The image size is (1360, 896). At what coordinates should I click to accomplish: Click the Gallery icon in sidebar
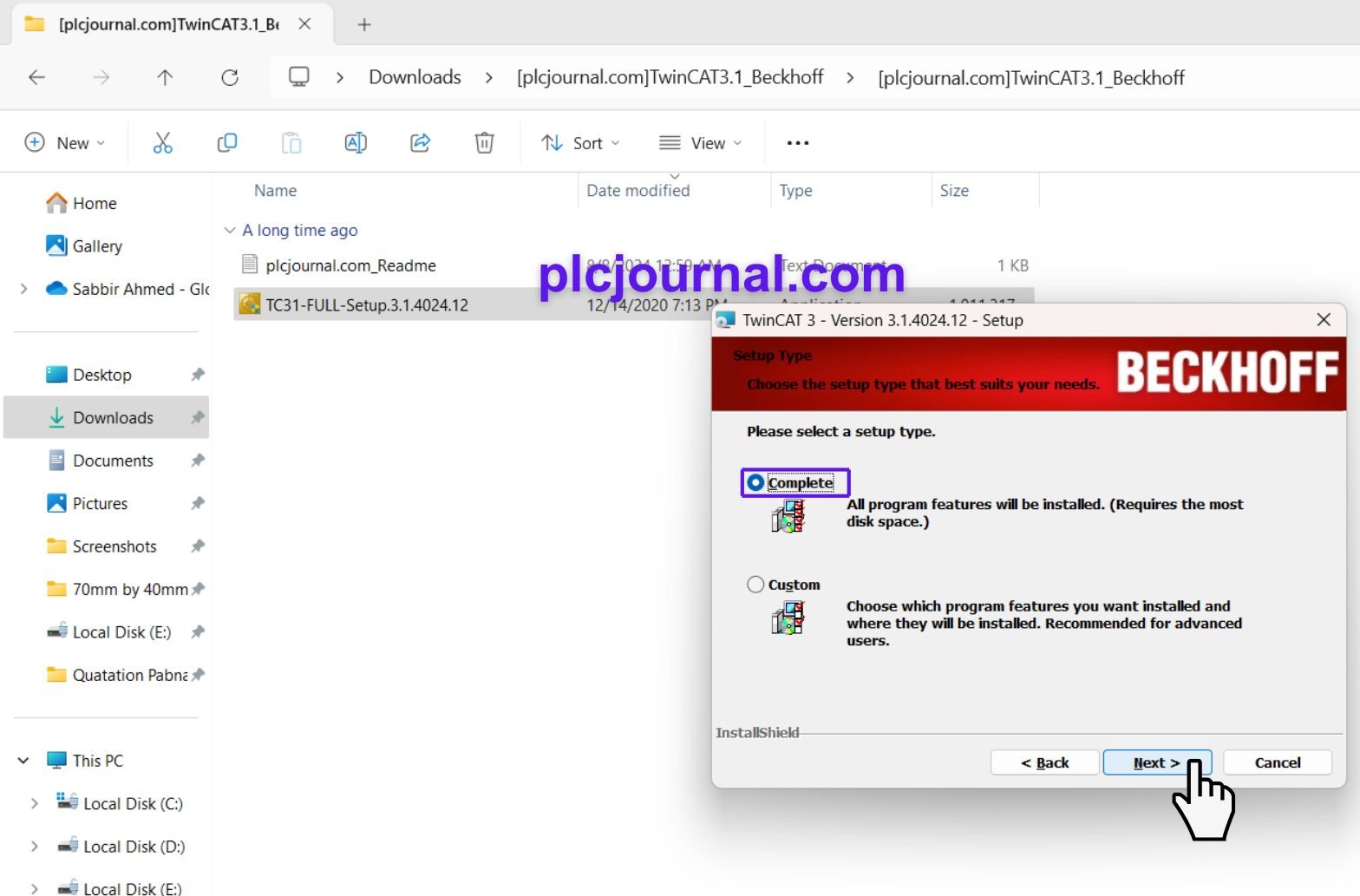point(56,245)
